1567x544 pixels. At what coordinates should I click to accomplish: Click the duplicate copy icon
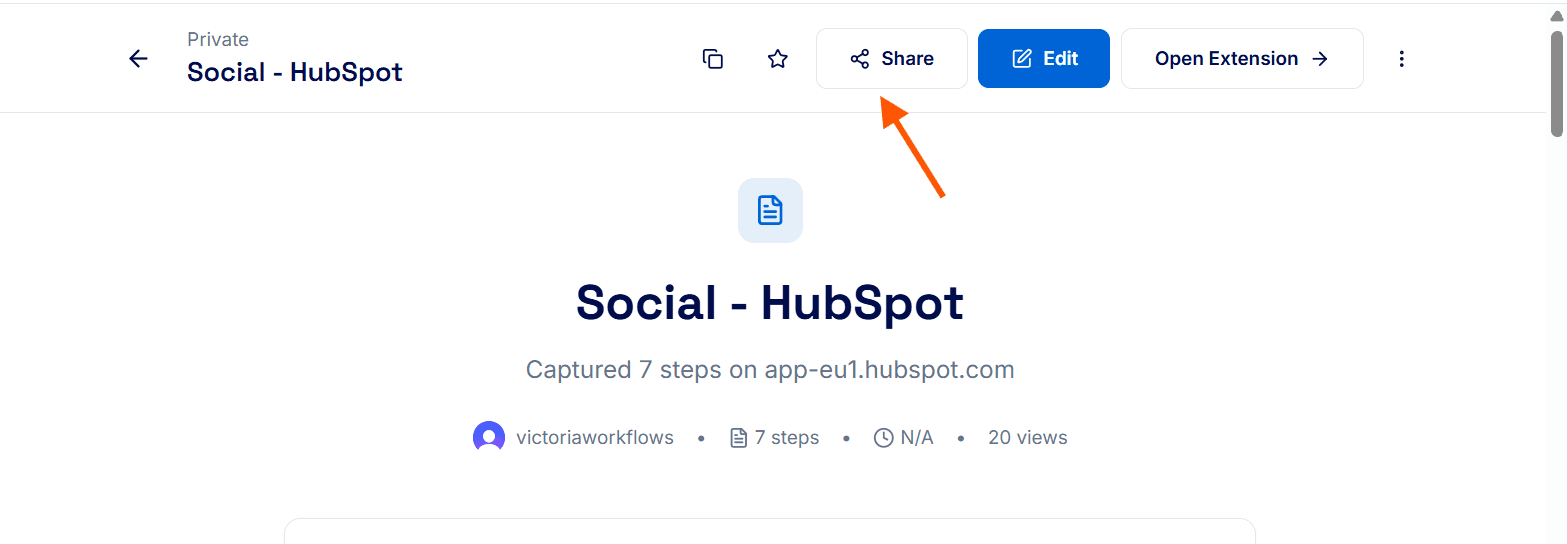coord(713,59)
